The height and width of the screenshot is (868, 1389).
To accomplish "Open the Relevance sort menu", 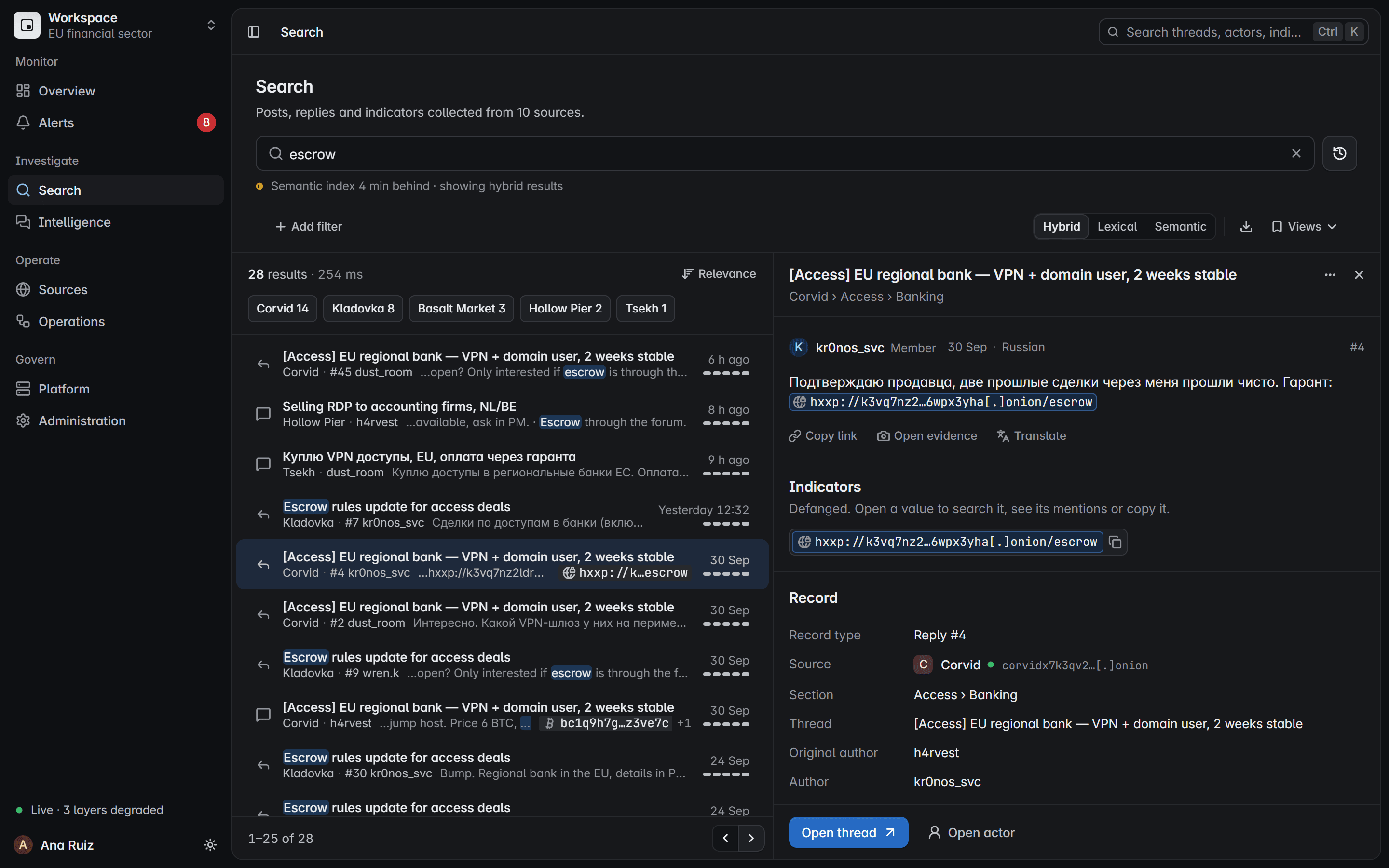I will coord(718,274).
